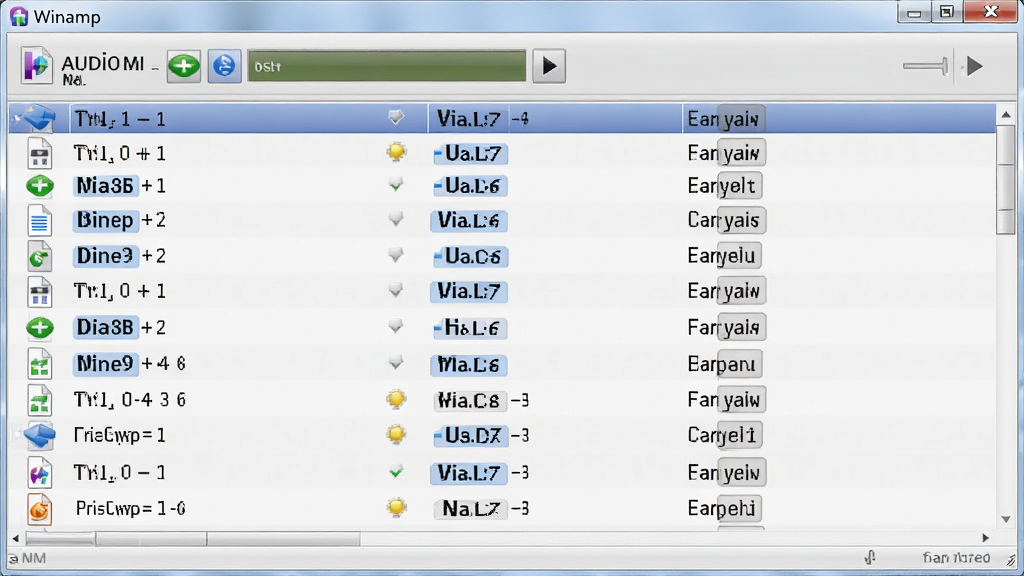Click the orange icon of PrisCwp=1-6 row

[x=40, y=509]
